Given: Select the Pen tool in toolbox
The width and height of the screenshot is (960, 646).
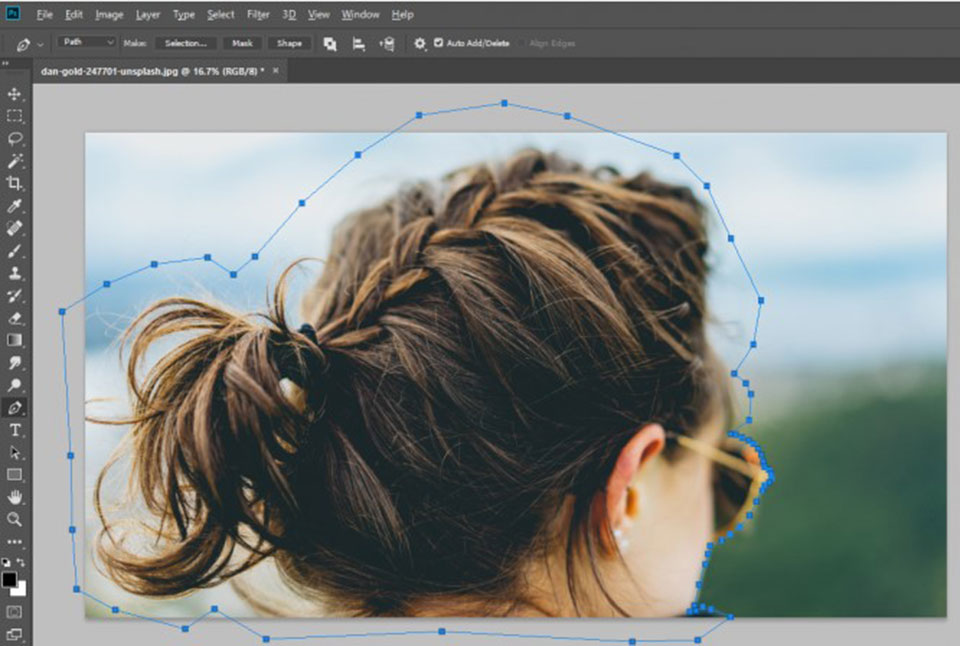Looking at the screenshot, I should coord(14,407).
